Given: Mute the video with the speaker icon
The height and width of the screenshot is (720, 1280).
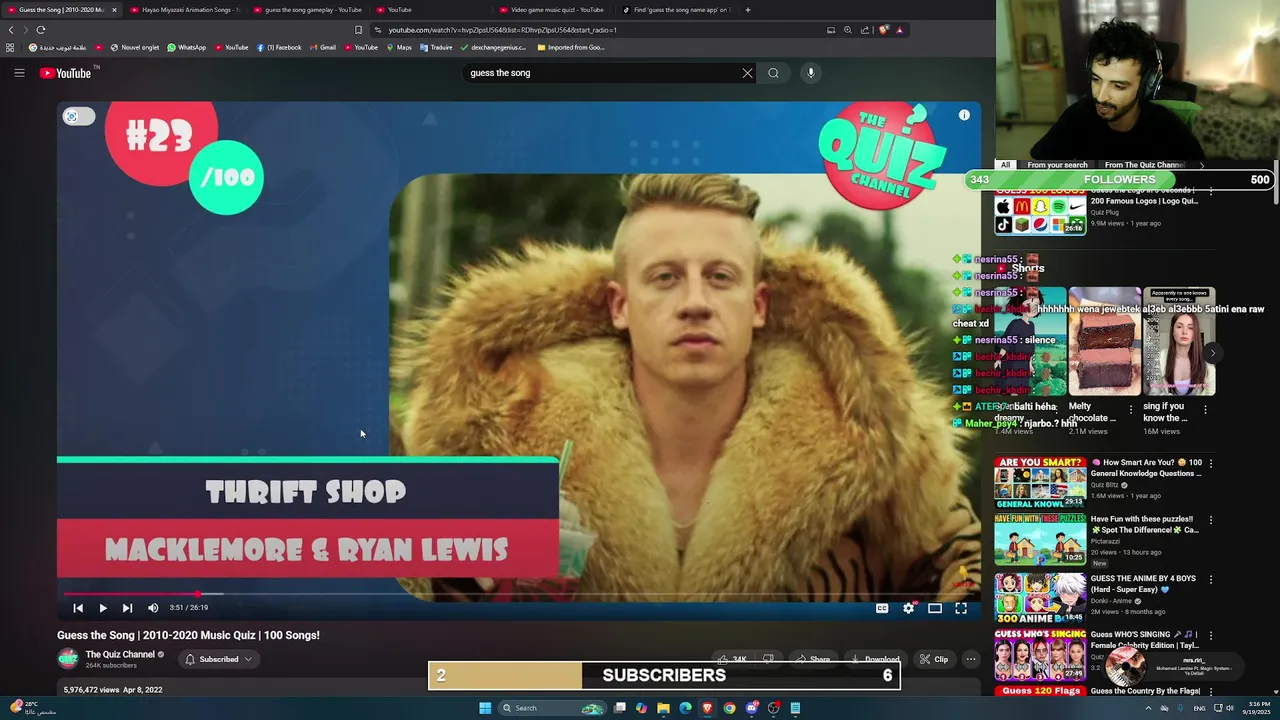Looking at the screenshot, I should pyautogui.click(x=153, y=608).
